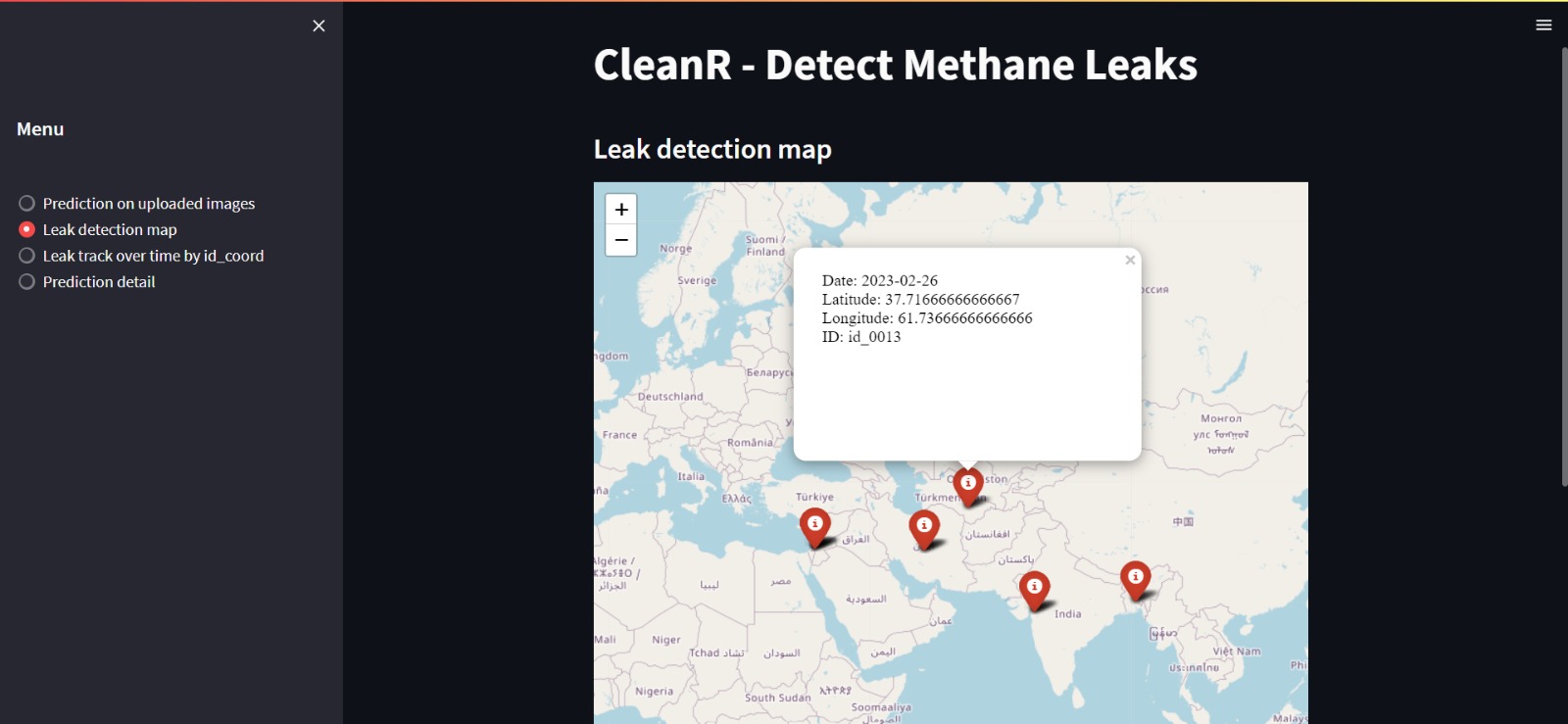Screen dimensions: 1568x724
Task: Click the ID id_0013 text in popup
Action: click(x=860, y=336)
